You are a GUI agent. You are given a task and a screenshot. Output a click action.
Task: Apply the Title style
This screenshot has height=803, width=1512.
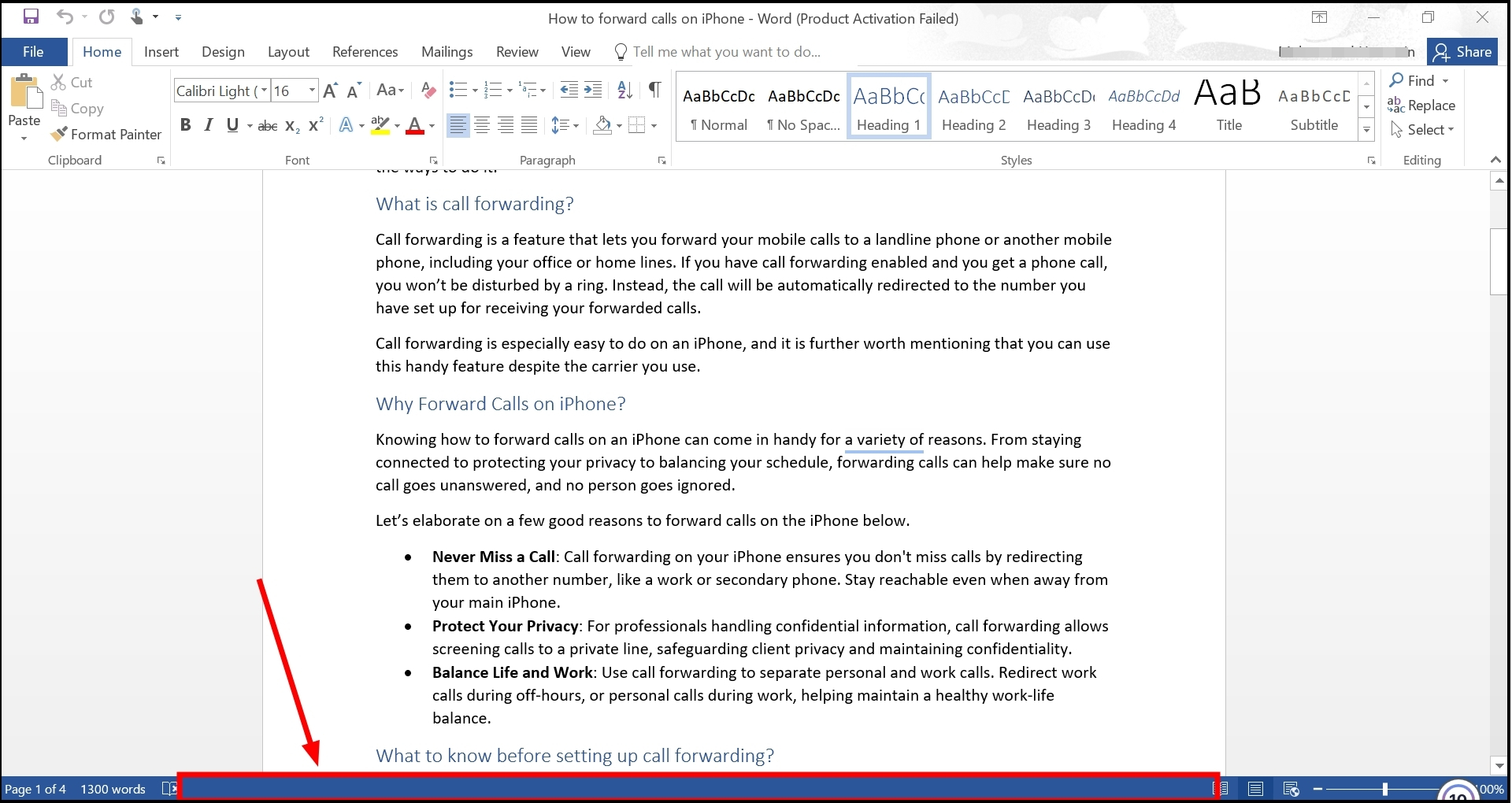[x=1229, y=107]
